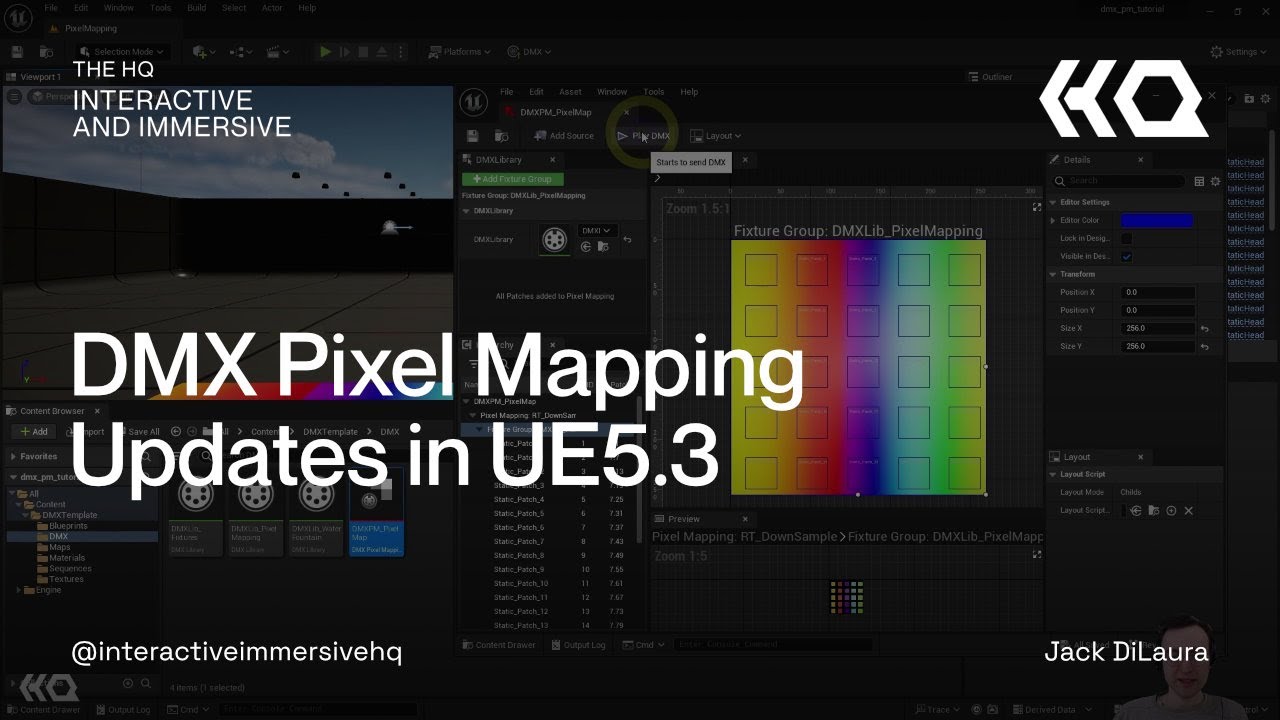Click the Position Y value field
The height and width of the screenshot is (720, 1280).
pyautogui.click(x=1158, y=310)
